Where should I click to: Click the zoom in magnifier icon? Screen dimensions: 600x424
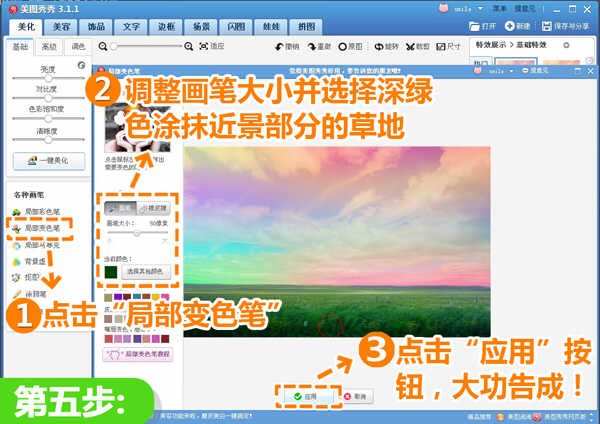click(x=188, y=46)
